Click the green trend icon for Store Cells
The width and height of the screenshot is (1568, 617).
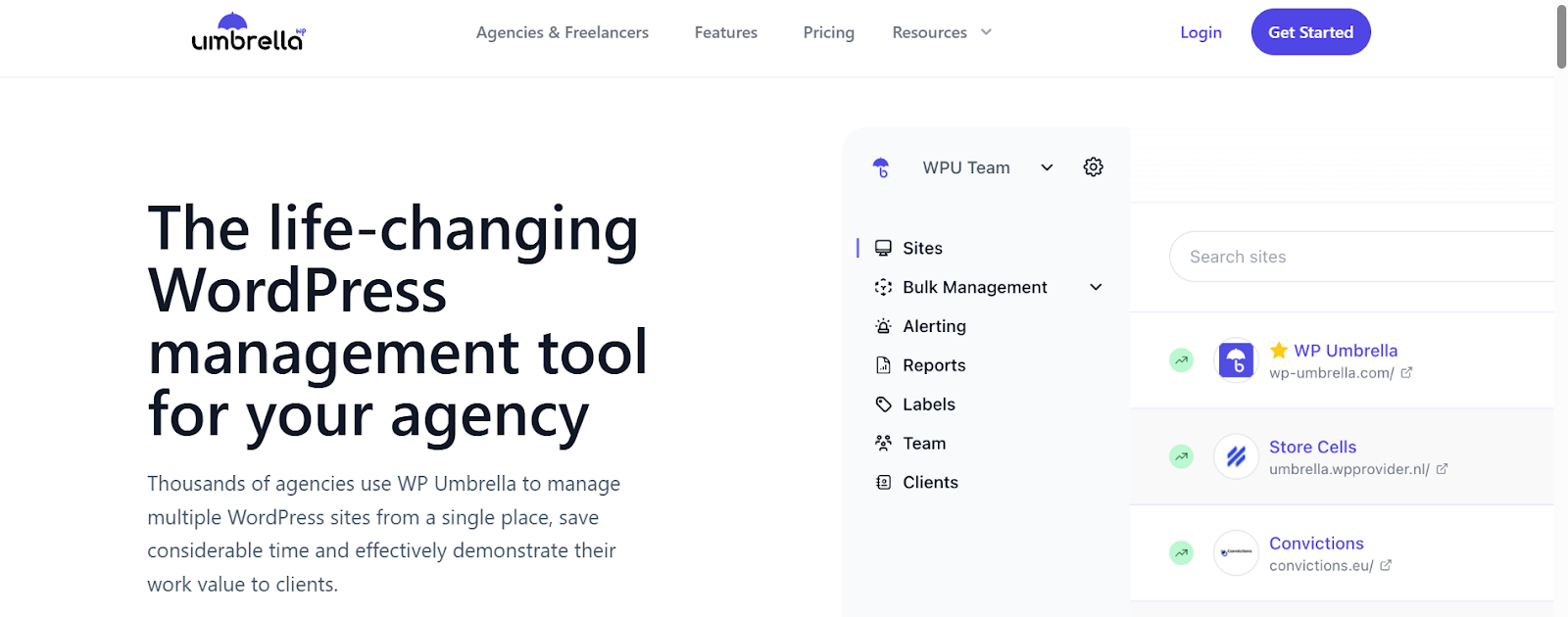pos(1182,456)
